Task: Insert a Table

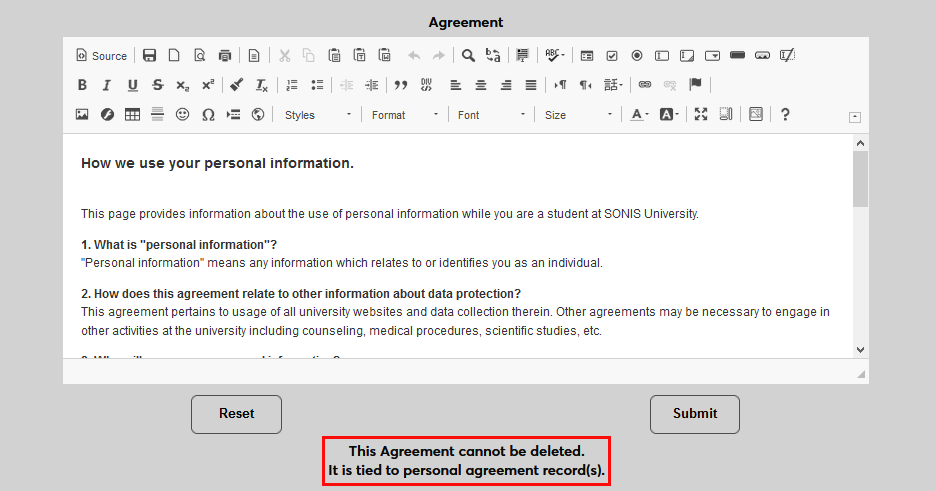Action: pos(133,114)
